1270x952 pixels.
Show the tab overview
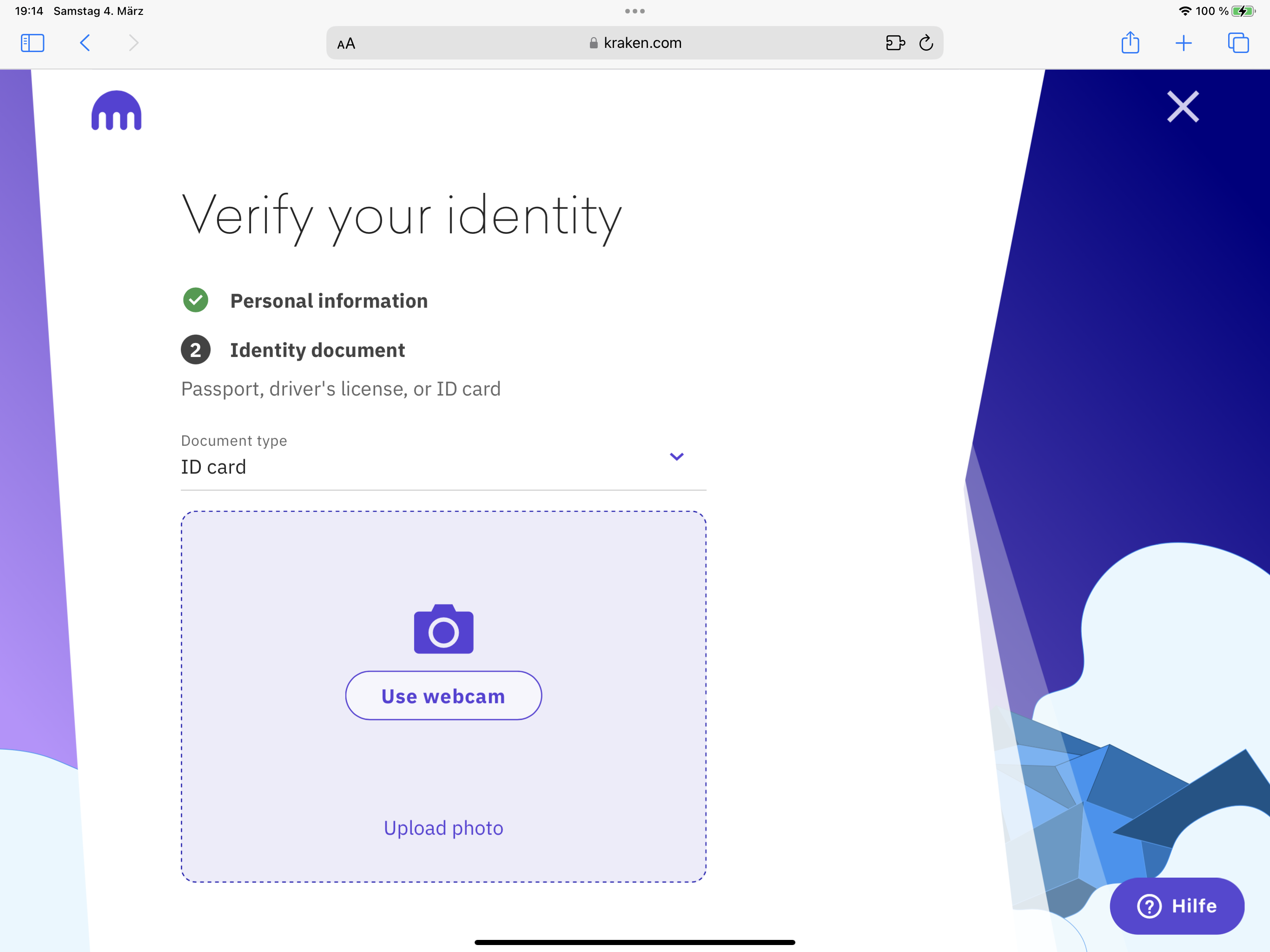1238,43
